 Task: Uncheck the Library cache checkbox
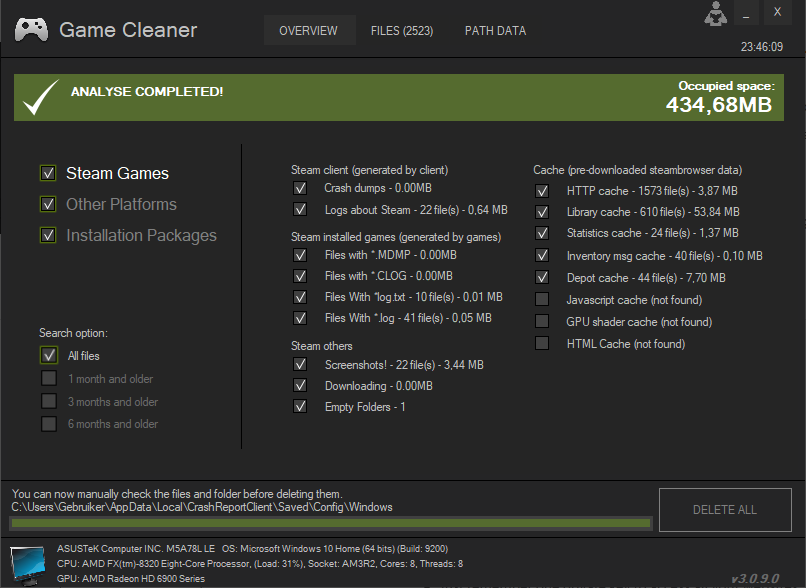coord(542,212)
